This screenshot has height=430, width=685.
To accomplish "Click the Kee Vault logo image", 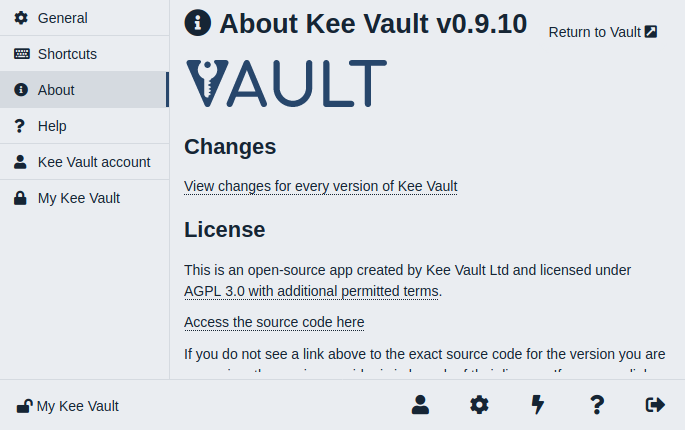I will pos(287,83).
